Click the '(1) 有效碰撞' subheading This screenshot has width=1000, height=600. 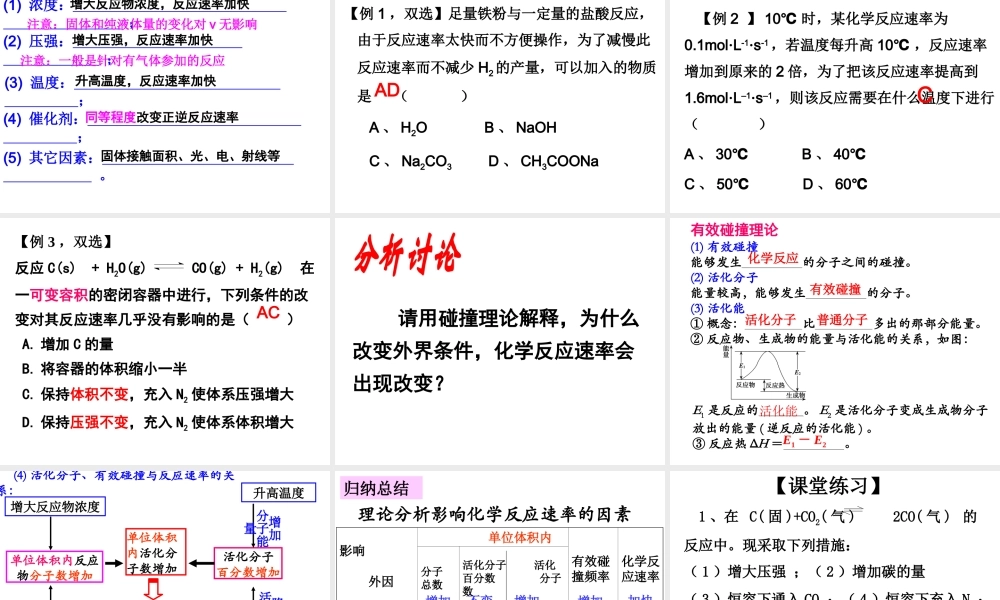tap(724, 247)
